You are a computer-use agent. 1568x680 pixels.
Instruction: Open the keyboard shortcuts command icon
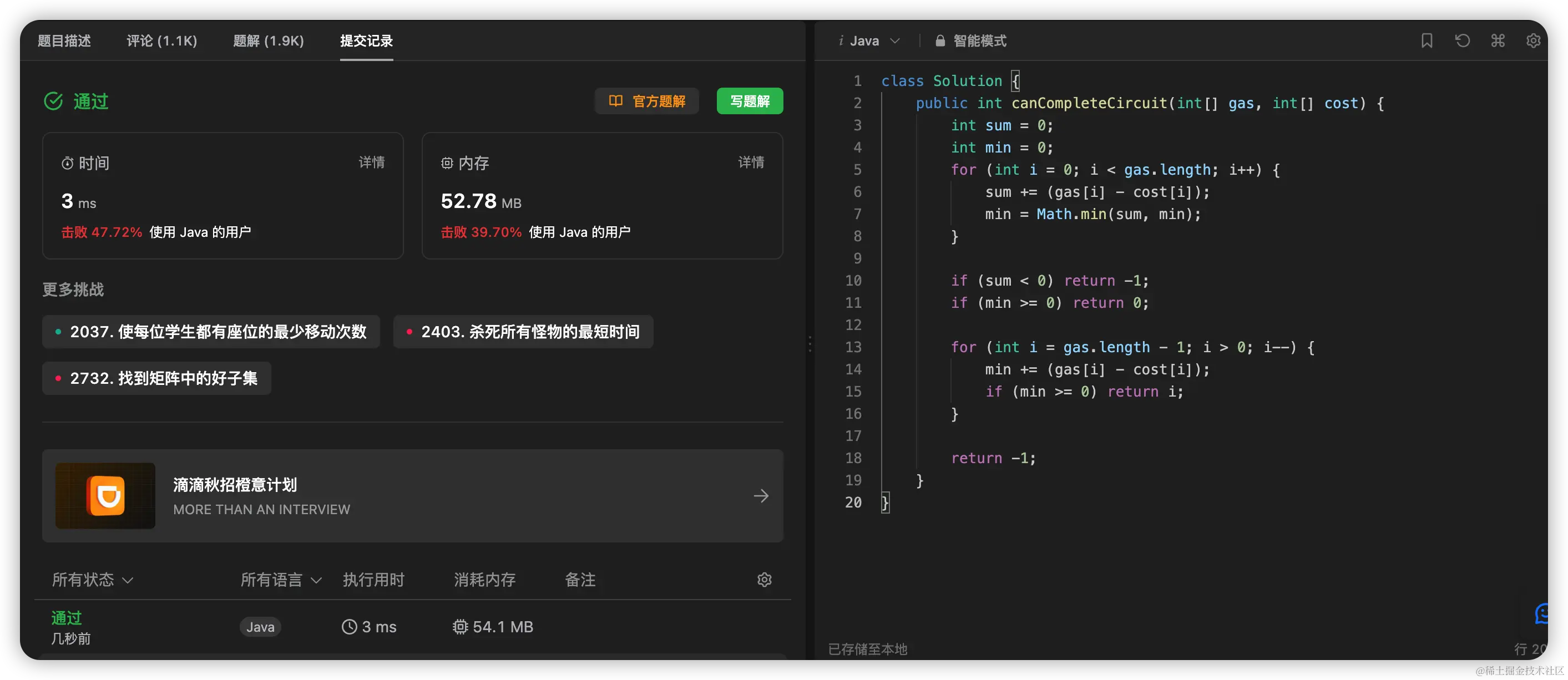pyautogui.click(x=1498, y=40)
